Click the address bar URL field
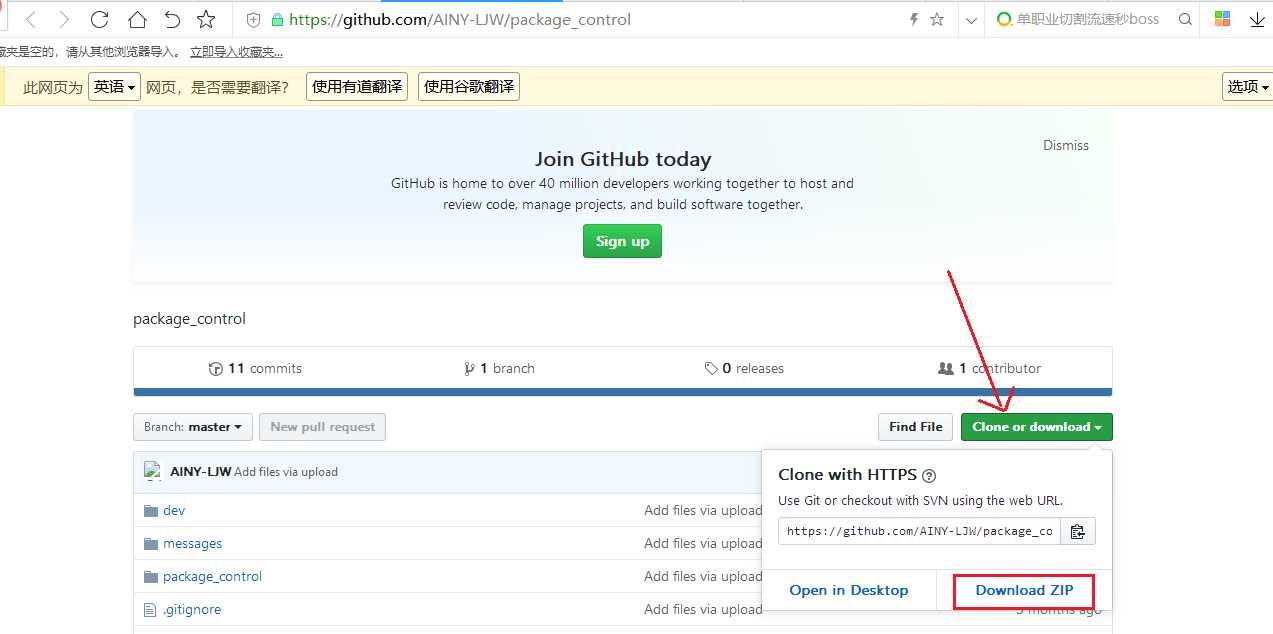Screen dimensions: 1273x634 pyautogui.click(x=593, y=19)
